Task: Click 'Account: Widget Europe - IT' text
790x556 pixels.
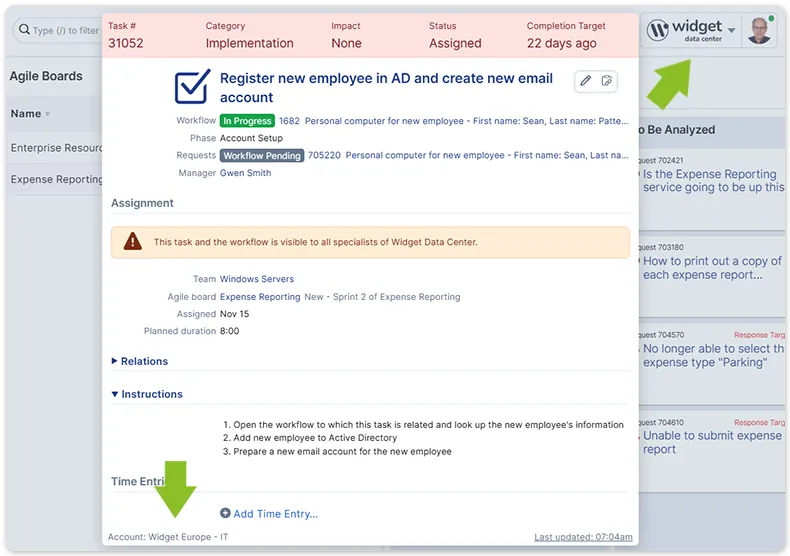Action: (x=168, y=537)
